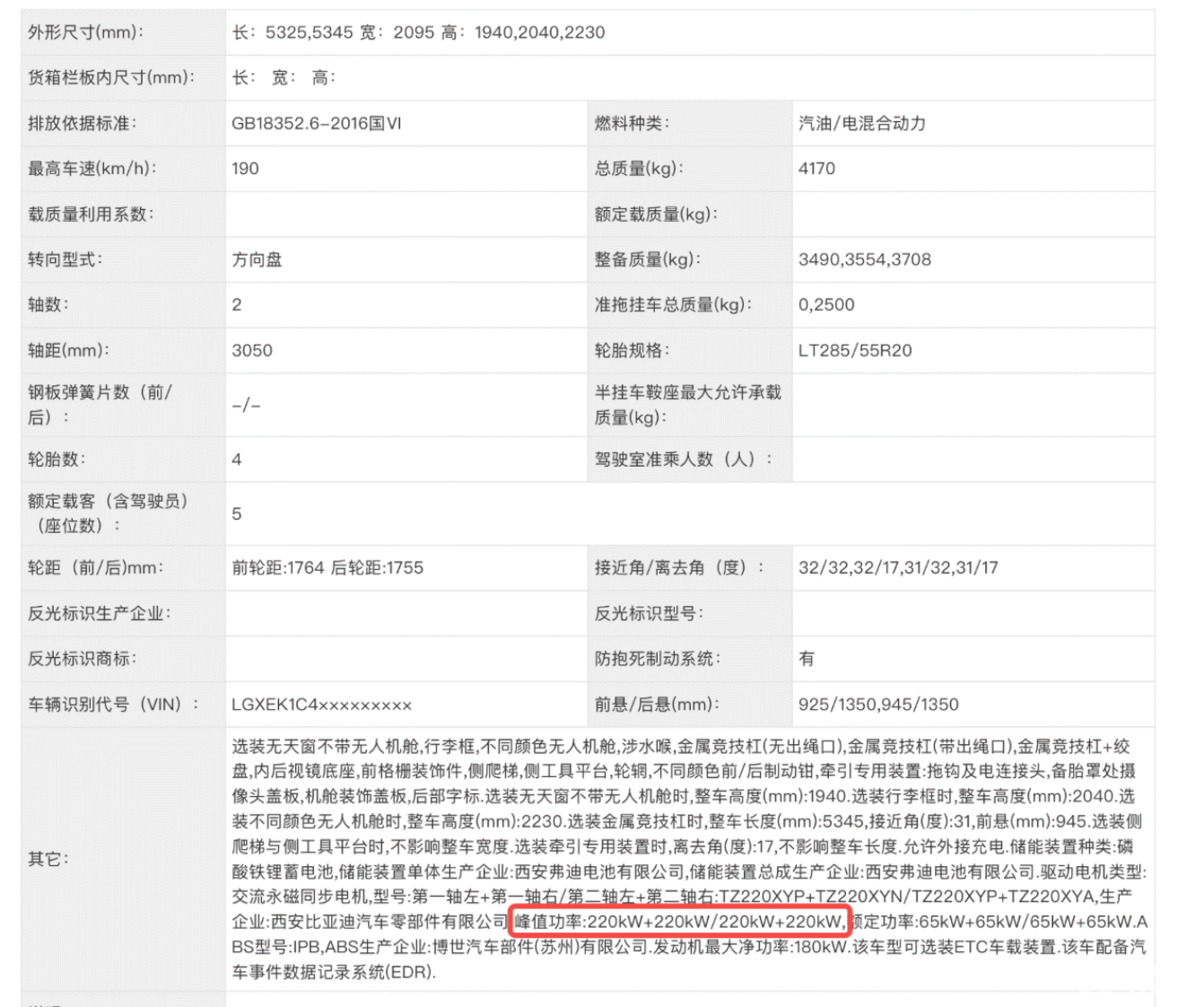Click the 轴数 label
This screenshot has height=1007, width=1204.
pyautogui.click(x=48, y=304)
